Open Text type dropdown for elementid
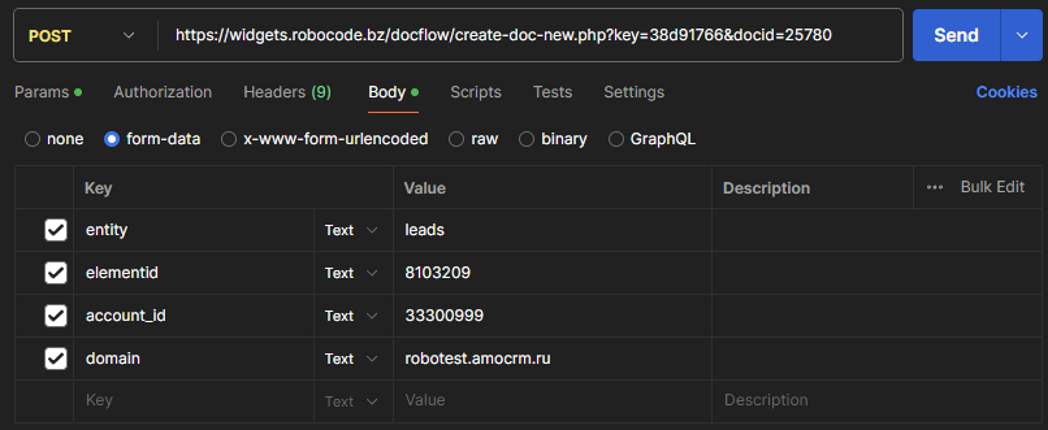This screenshot has width=1048, height=430. point(352,273)
